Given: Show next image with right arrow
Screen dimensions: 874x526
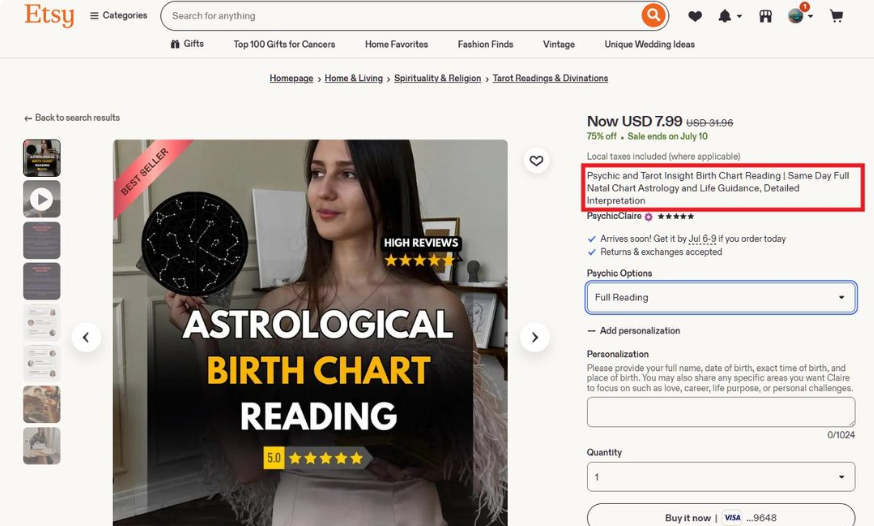Looking at the screenshot, I should tap(535, 337).
